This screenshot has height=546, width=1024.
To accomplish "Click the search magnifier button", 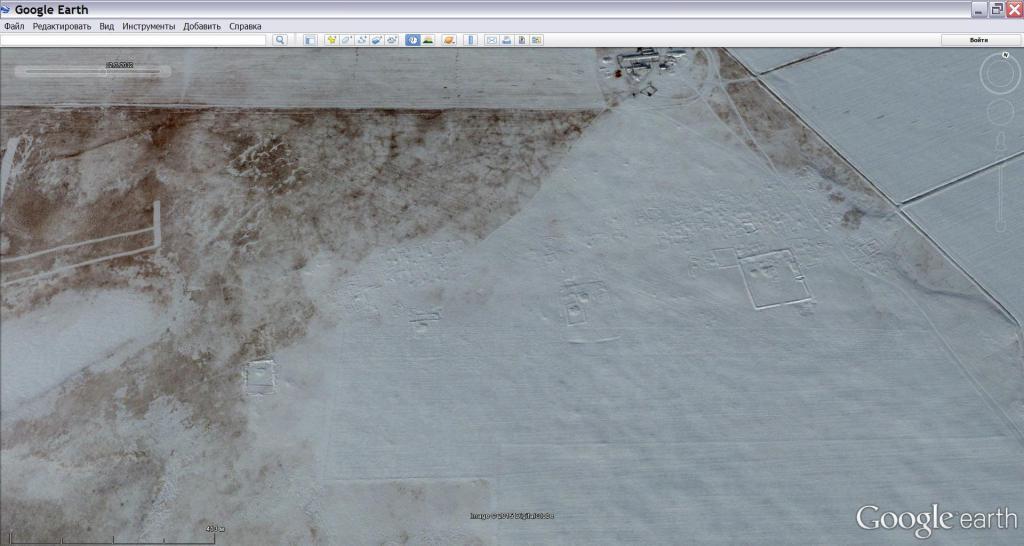I will click(280, 40).
